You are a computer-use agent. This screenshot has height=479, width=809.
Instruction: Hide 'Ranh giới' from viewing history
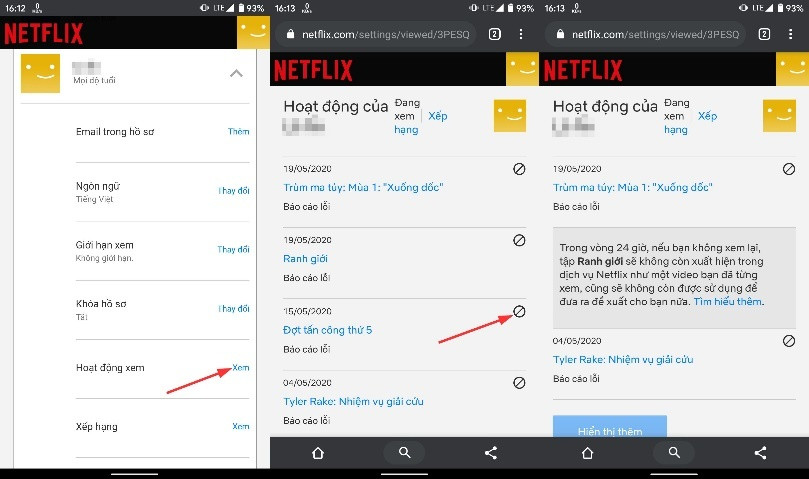519,240
